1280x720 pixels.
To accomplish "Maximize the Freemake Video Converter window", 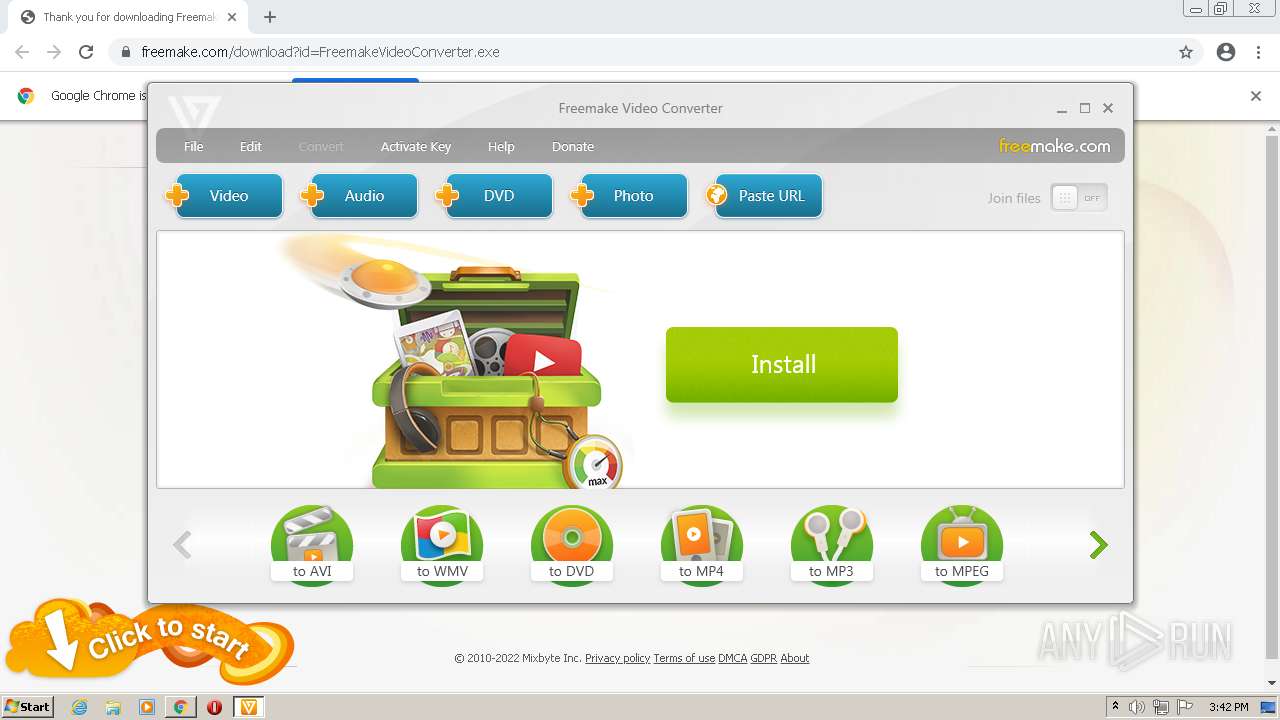I will tap(1085, 108).
